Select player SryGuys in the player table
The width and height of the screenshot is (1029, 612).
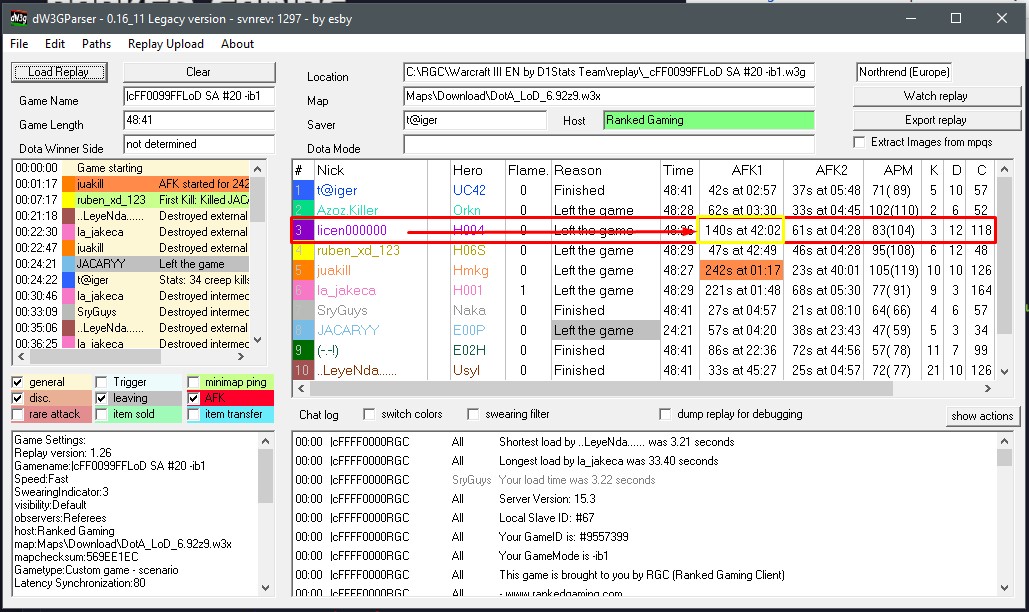click(x=342, y=310)
